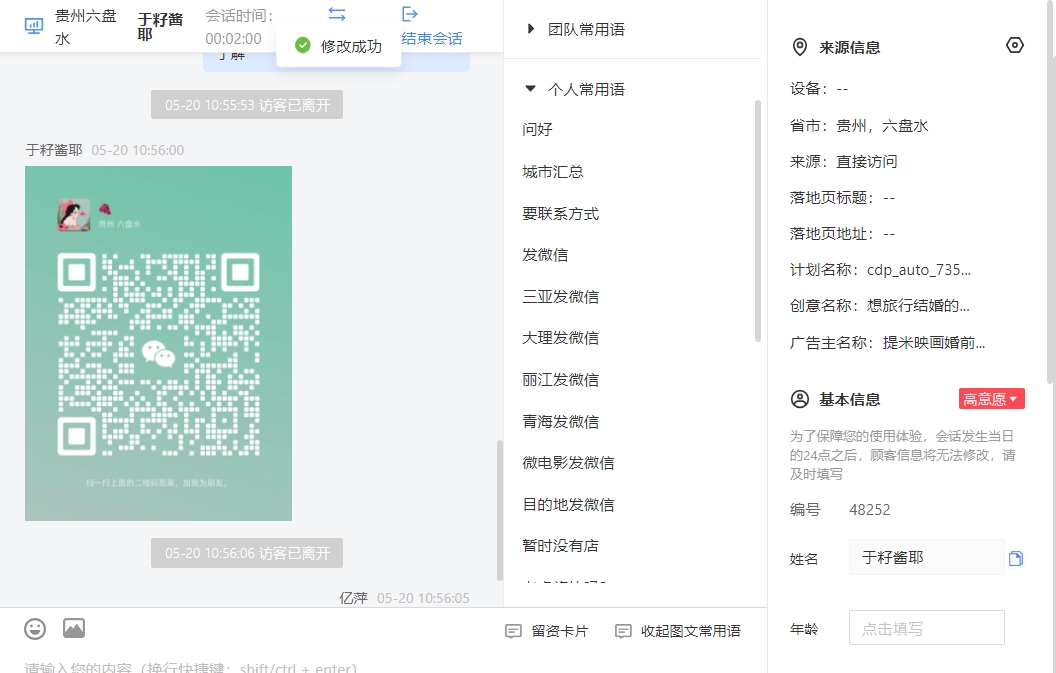Click the 05-20 10:56:06 访客已离开 notice
The width and height of the screenshot is (1056, 673).
click(x=247, y=553)
